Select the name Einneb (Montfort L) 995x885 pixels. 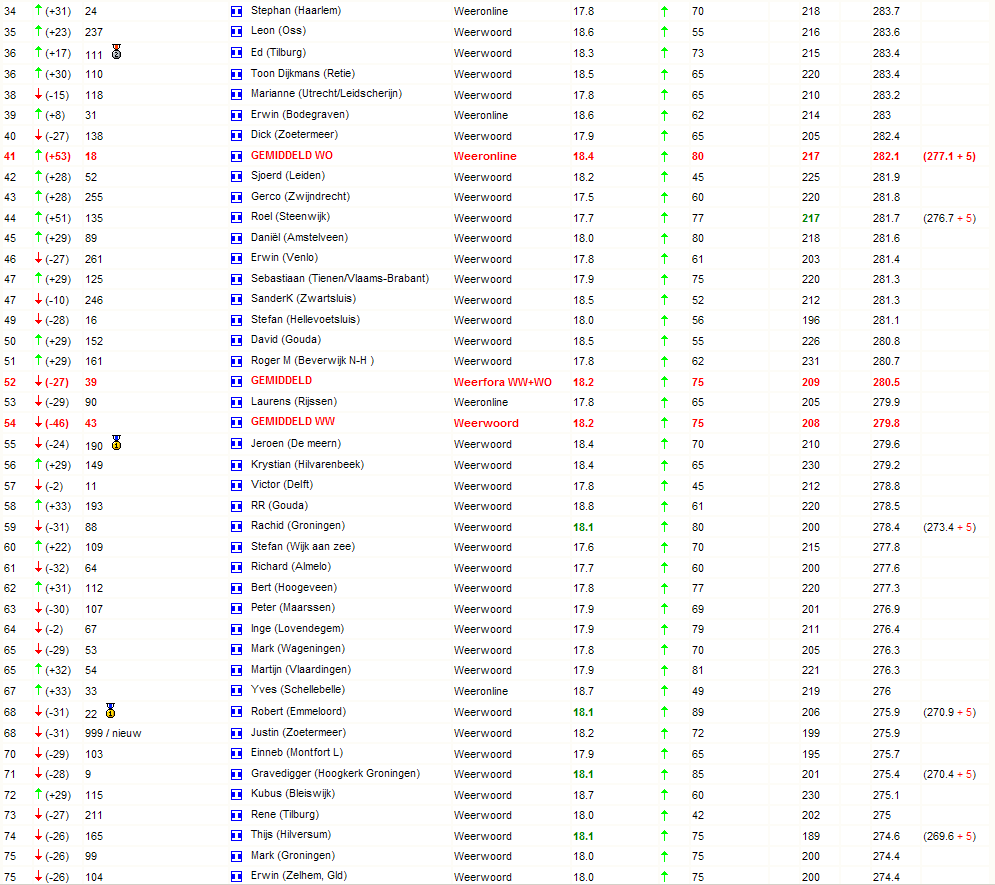pos(296,752)
